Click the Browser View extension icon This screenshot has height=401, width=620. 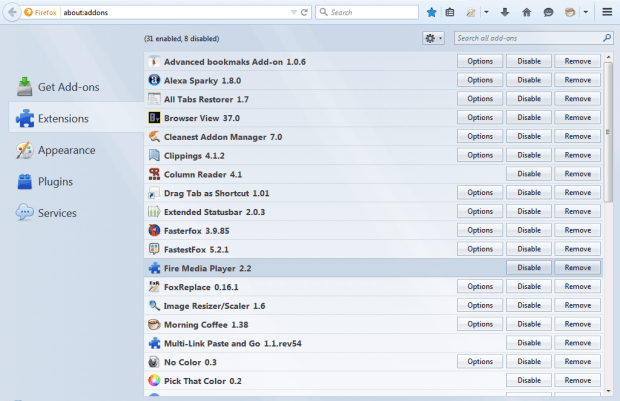coord(154,117)
